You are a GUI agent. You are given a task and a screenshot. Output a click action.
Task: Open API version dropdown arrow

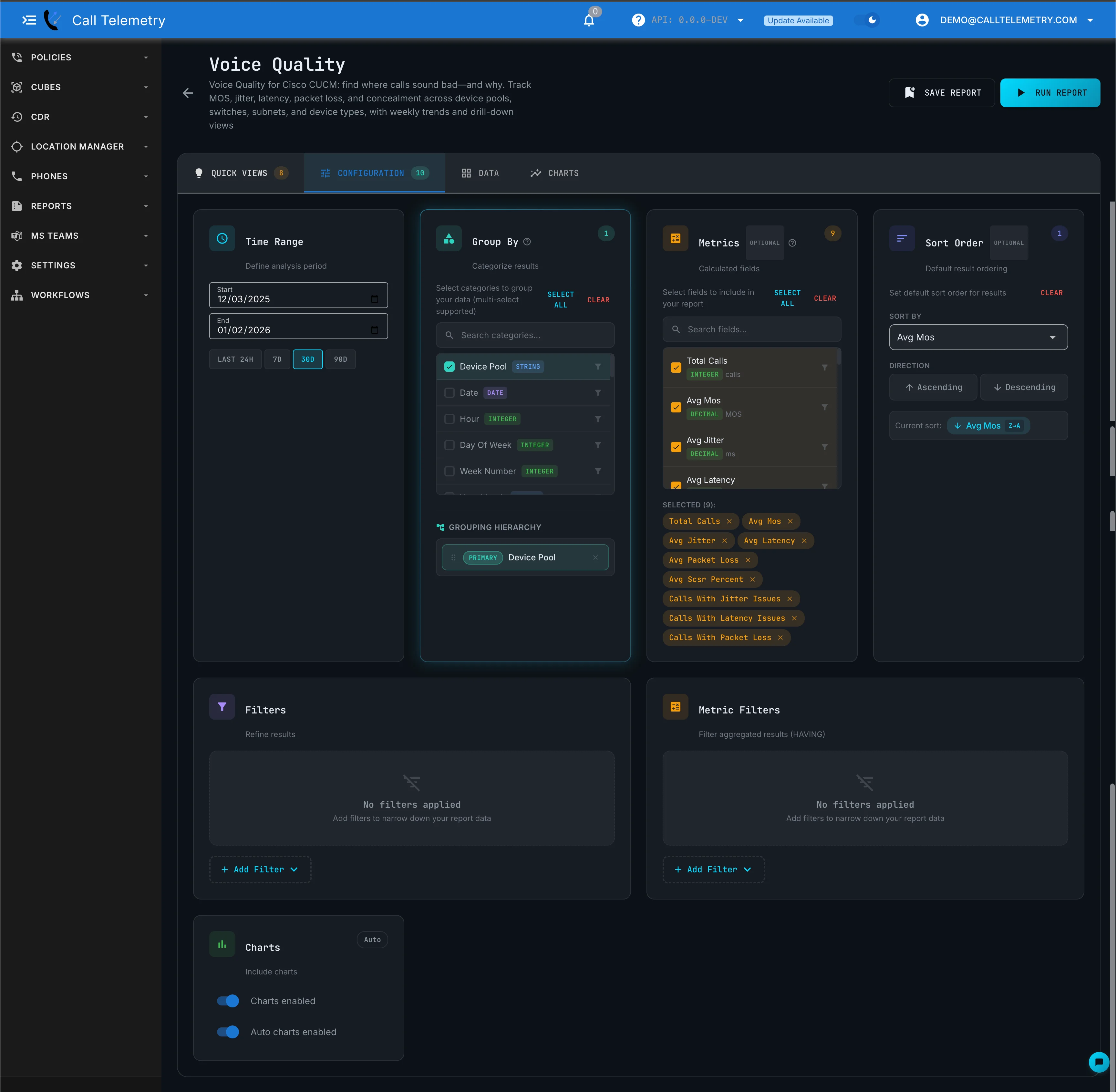point(740,20)
